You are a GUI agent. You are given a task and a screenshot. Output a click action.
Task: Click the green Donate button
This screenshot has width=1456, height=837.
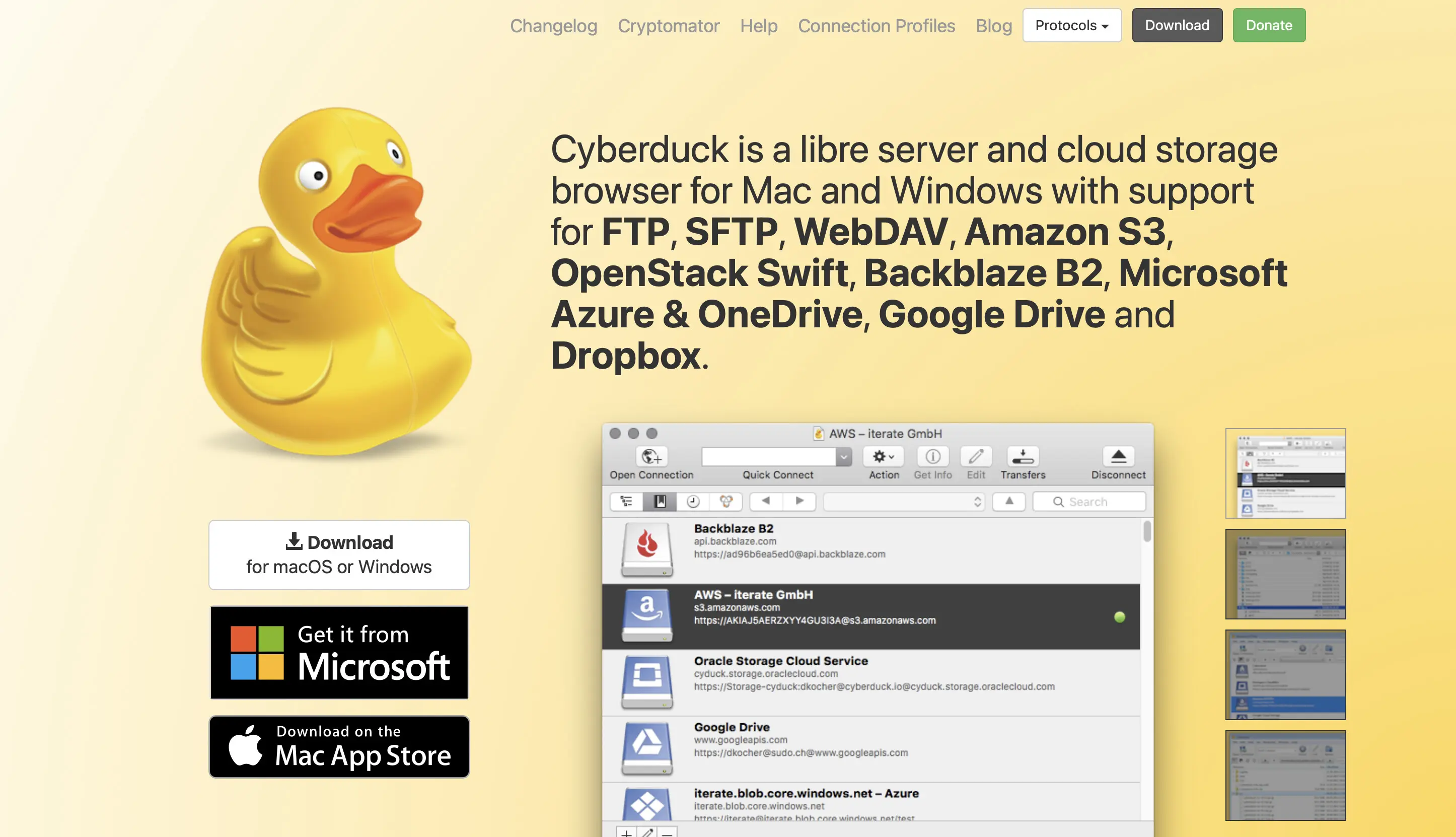[1268, 25]
